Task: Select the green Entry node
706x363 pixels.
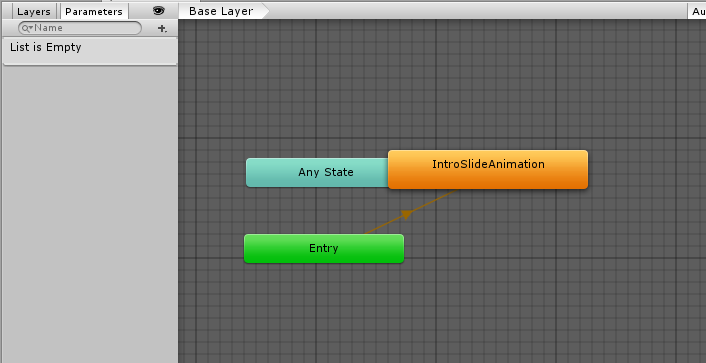Action: 324,248
